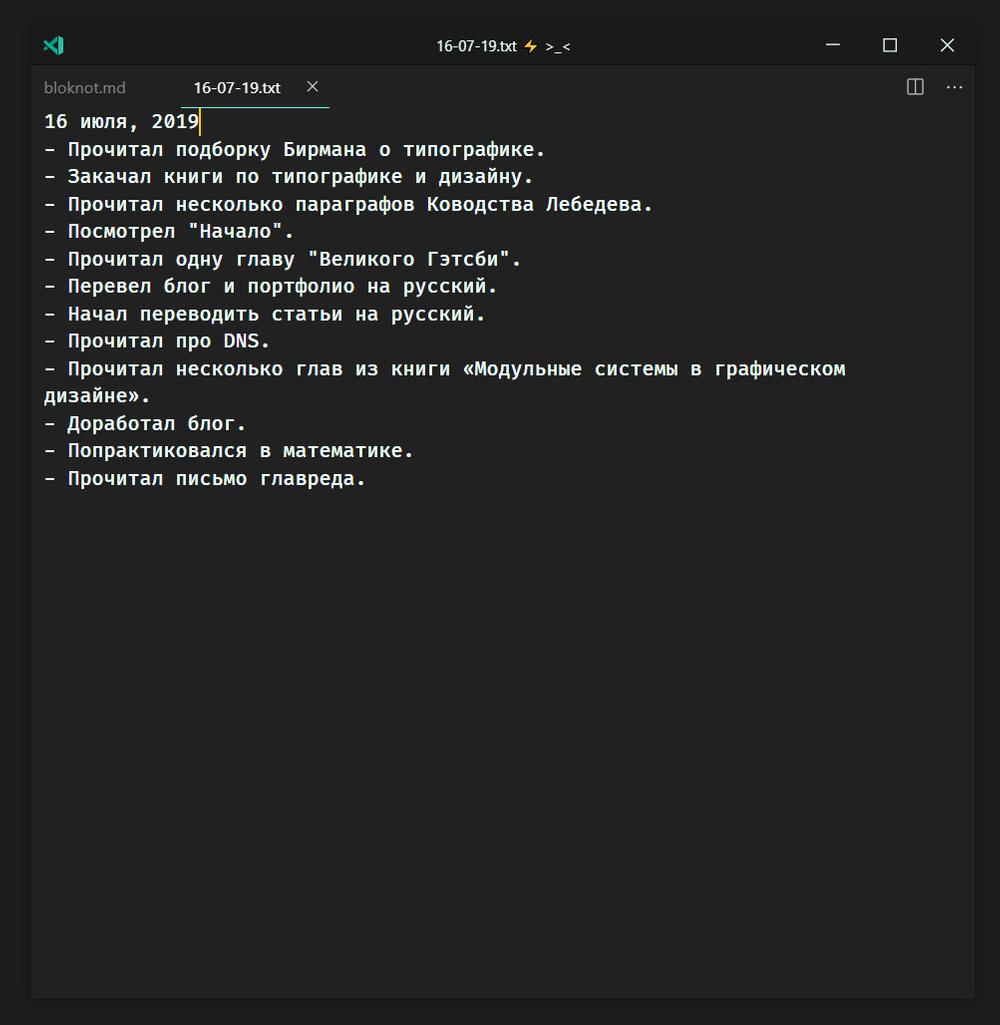Minimize the VS Code window
The height and width of the screenshot is (1025, 1000).
click(x=832, y=45)
